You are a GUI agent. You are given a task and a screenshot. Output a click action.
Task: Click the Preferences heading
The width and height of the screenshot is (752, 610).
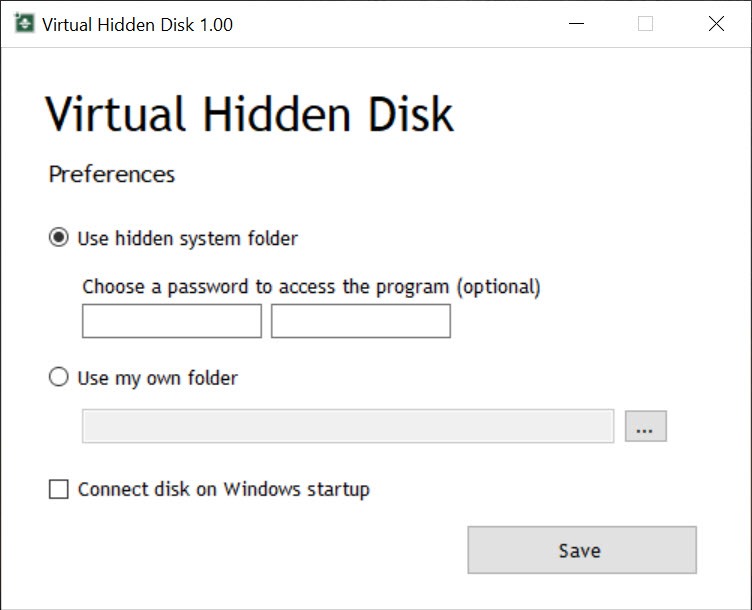tap(112, 174)
